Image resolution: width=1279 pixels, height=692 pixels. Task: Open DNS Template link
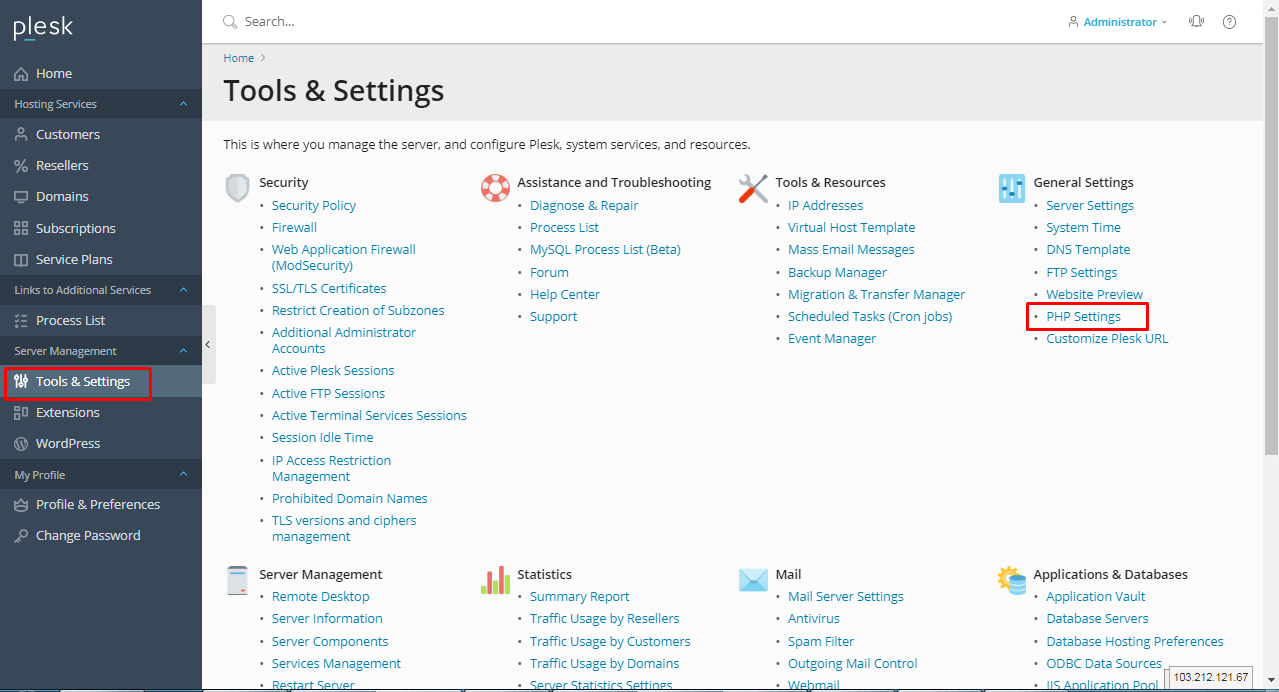1088,250
